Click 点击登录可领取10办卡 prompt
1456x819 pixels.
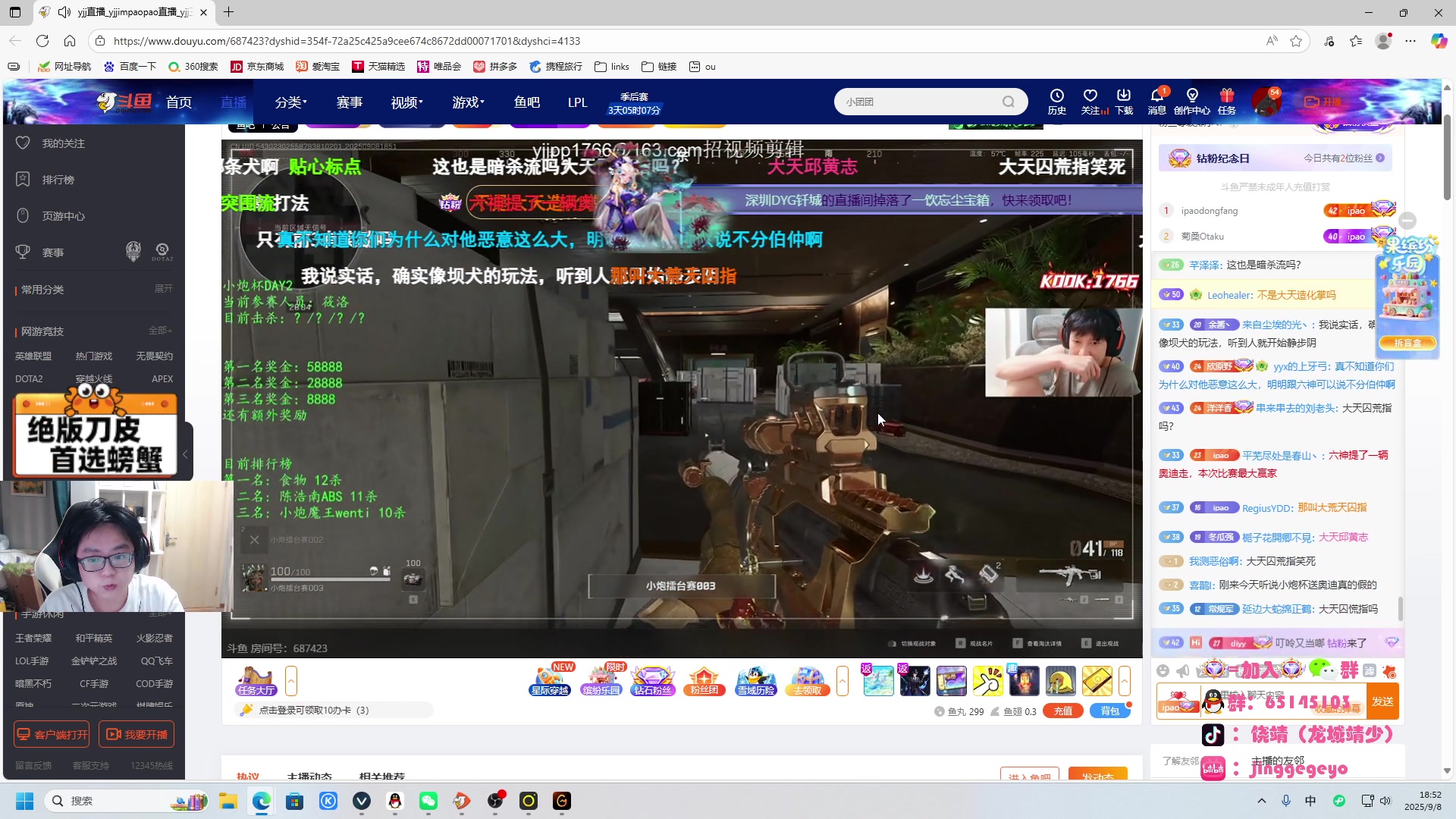tap(314, 711)
